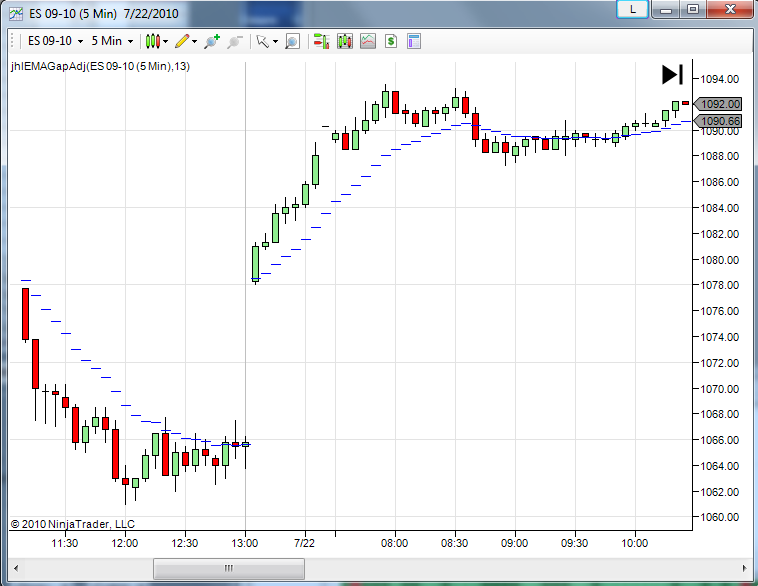The width and height of the screenshot is (758, 586).
Task: Click the jhlEMAGapAdj indicator label
Action: tap(101, 66)
